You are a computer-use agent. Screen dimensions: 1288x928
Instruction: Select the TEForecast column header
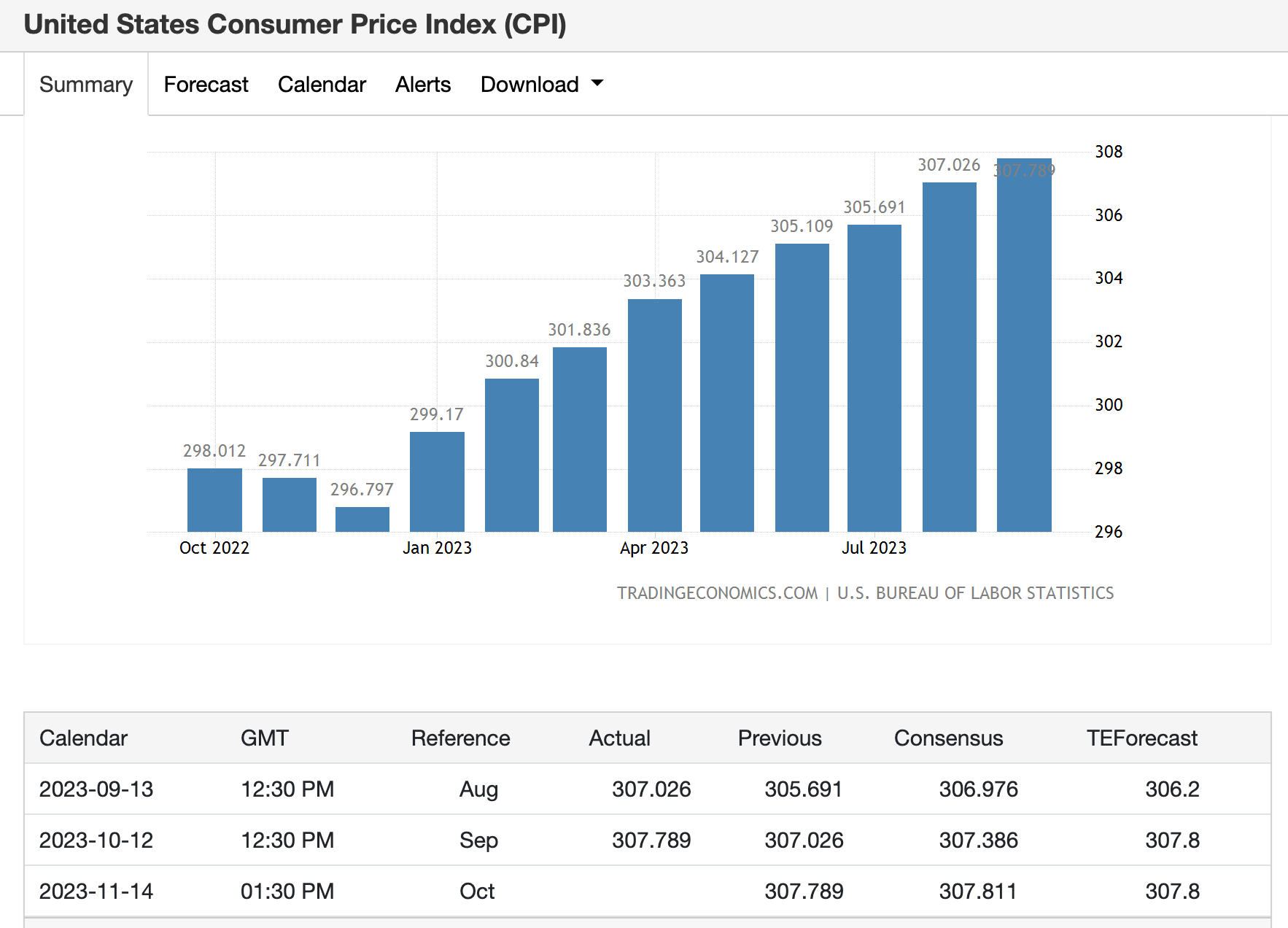(1141, 738)
